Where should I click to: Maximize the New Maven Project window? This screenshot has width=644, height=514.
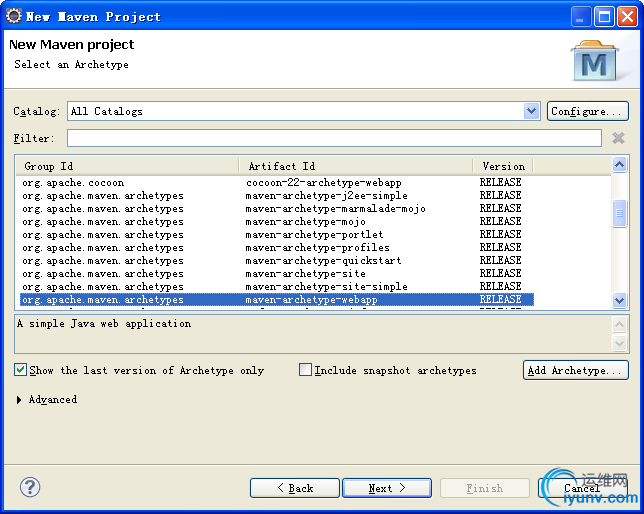[604, 17]
